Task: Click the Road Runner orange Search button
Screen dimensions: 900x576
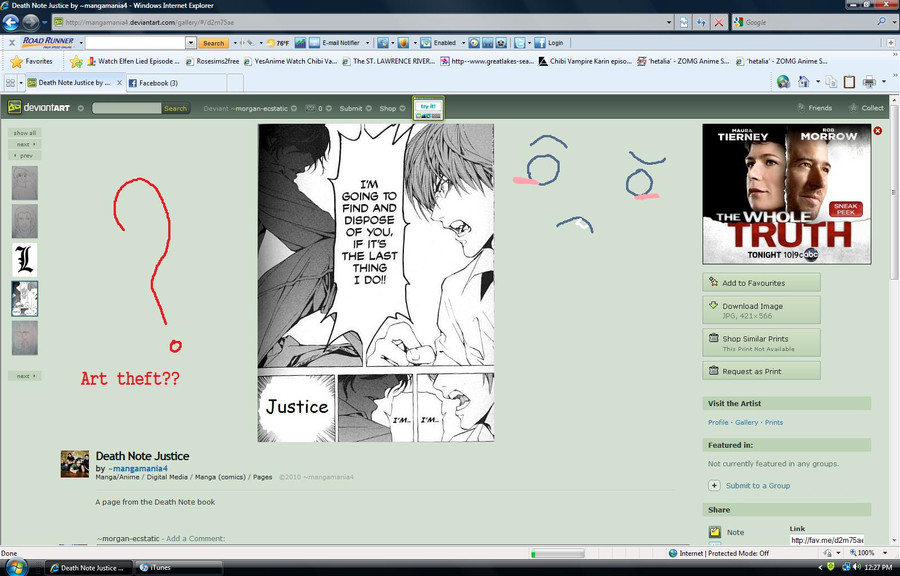Action: (214, 43)
